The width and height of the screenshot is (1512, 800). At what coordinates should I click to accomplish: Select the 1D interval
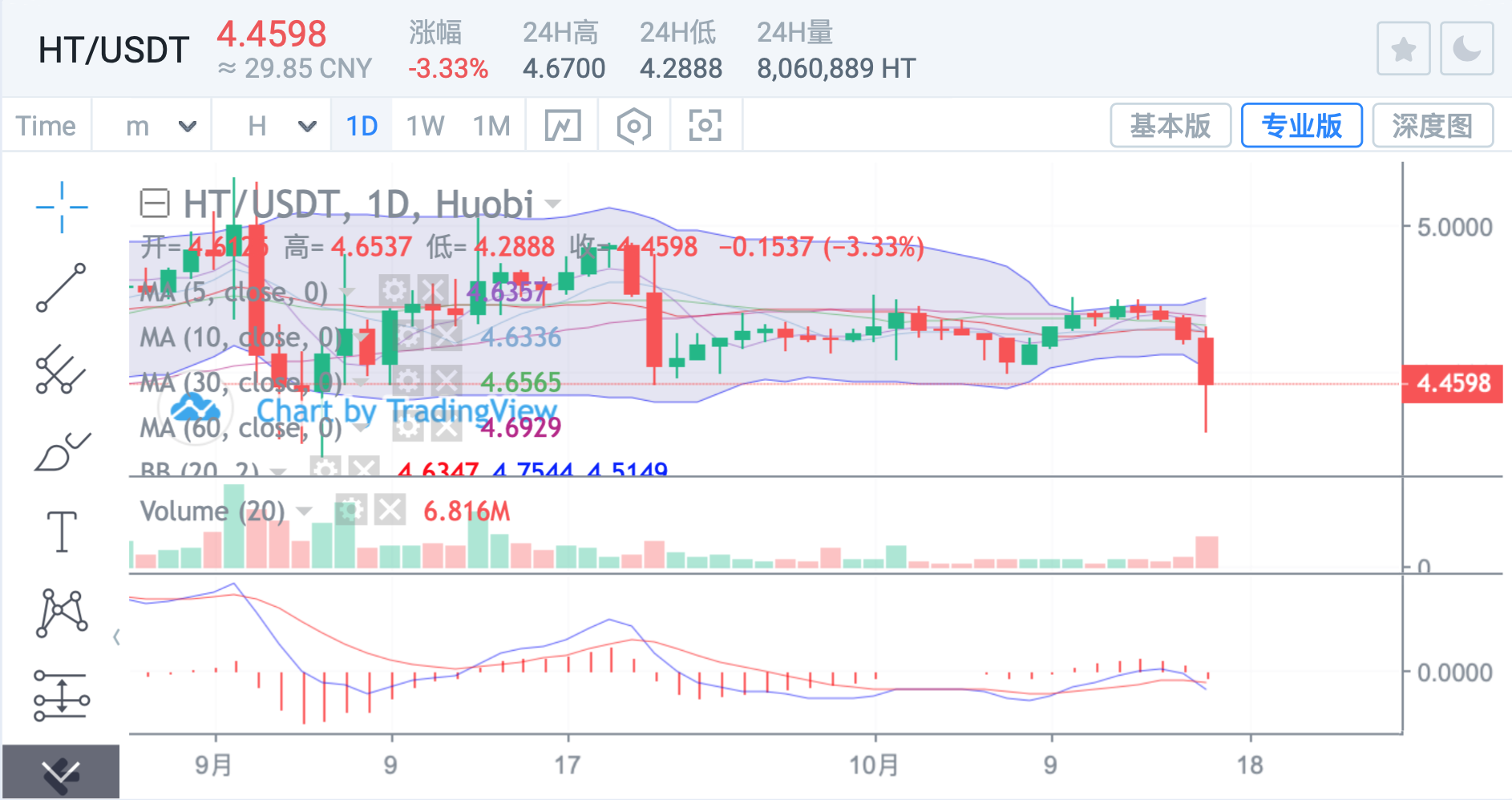(x=362, y=126)
